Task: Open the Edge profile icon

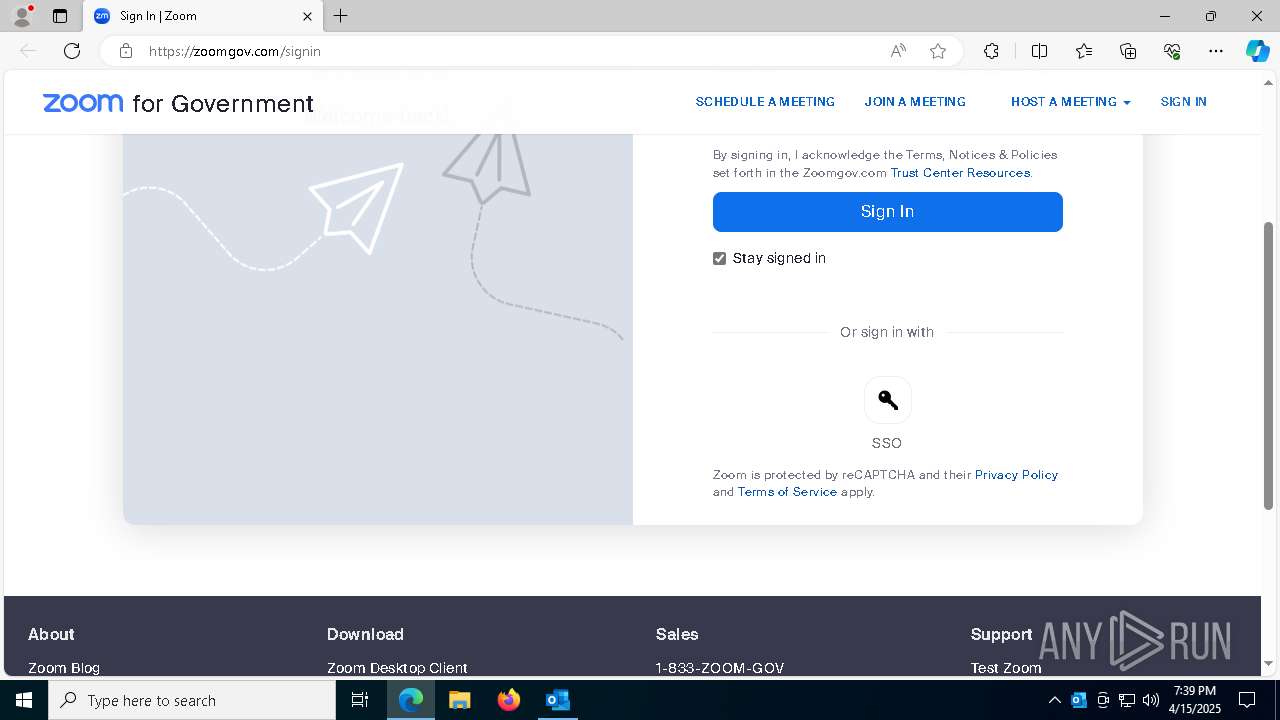Action: (22, 16)
